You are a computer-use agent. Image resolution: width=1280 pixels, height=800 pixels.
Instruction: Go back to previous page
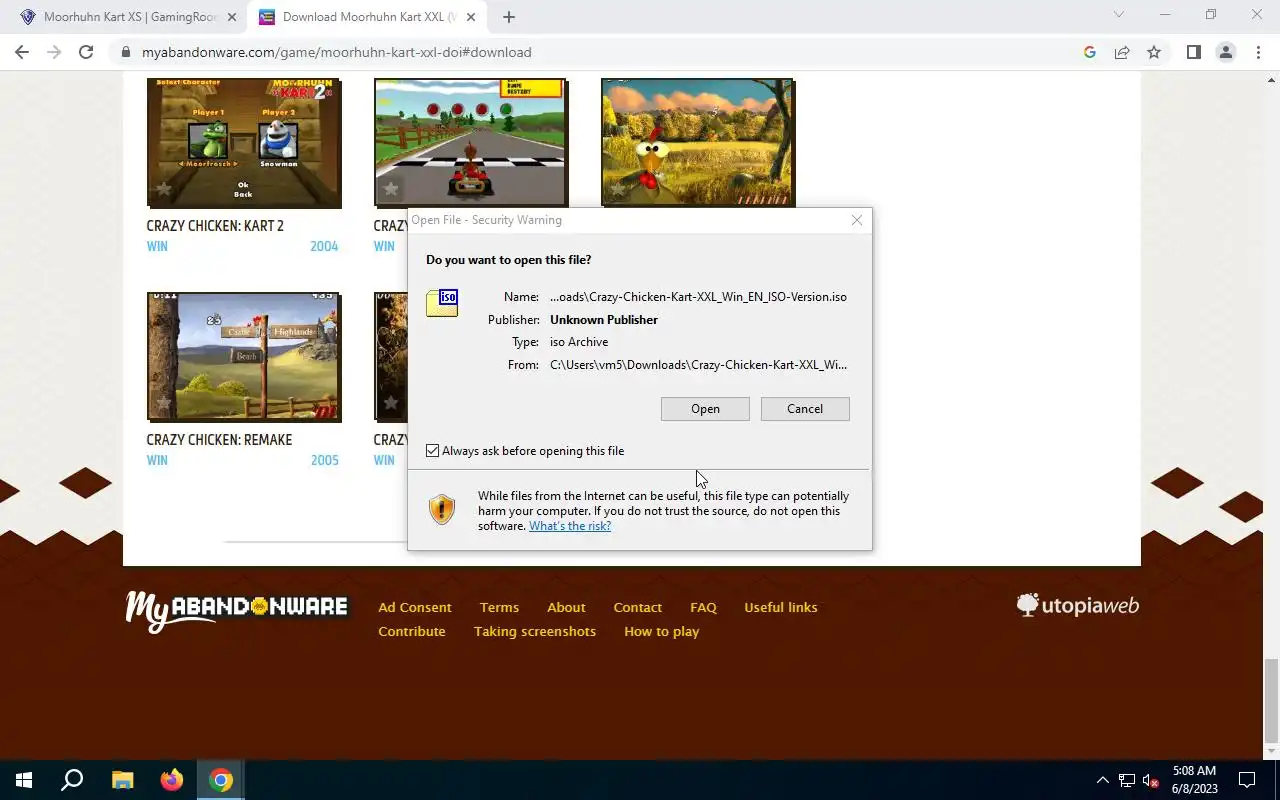[22, 52]
